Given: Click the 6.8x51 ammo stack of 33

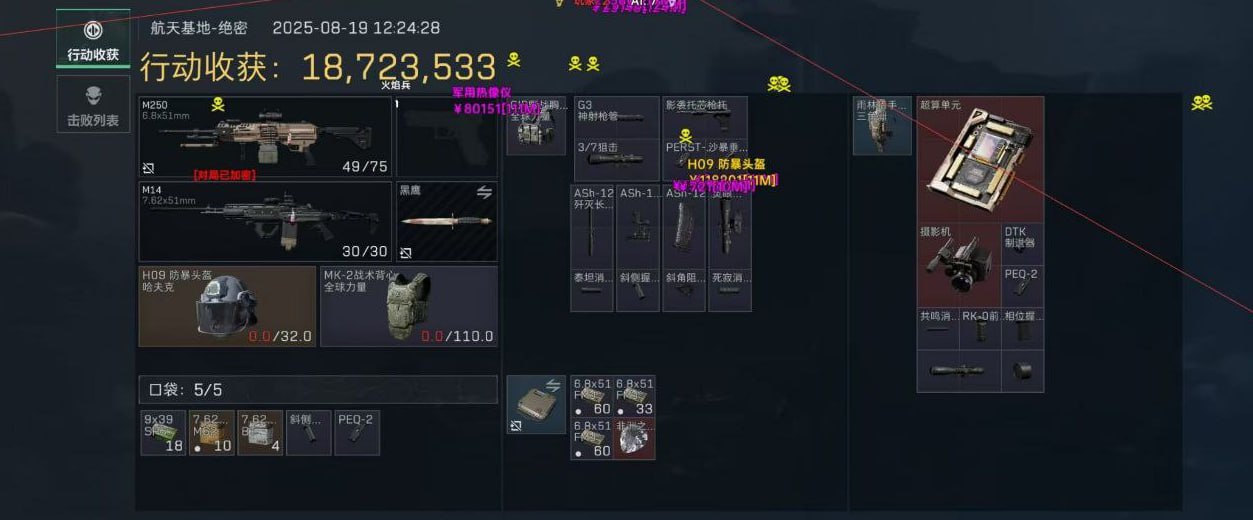Looking at the screenshot, I should click(x=635, y=397).
